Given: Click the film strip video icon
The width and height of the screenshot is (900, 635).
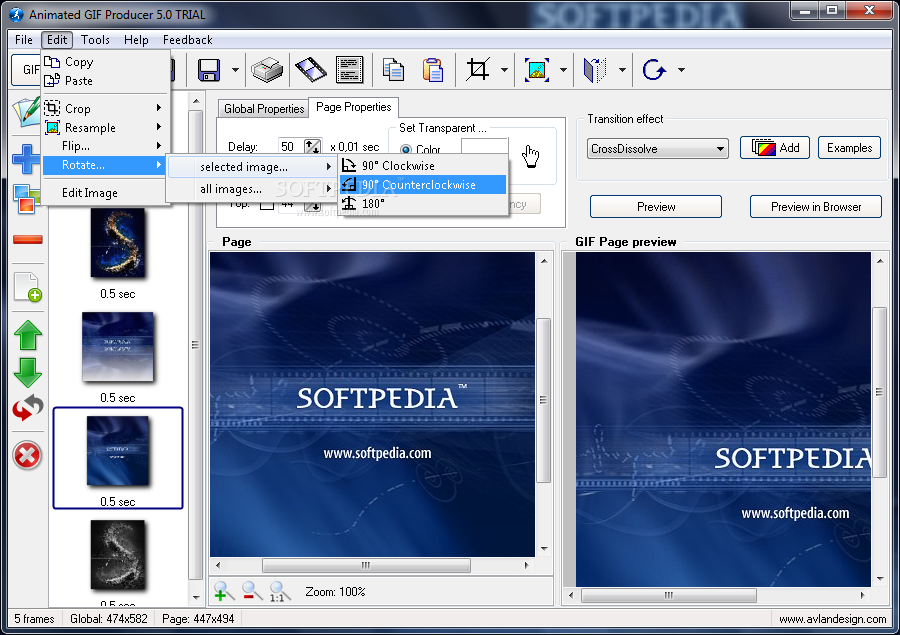Looking at the screenshot, I should tap(311, 70).
